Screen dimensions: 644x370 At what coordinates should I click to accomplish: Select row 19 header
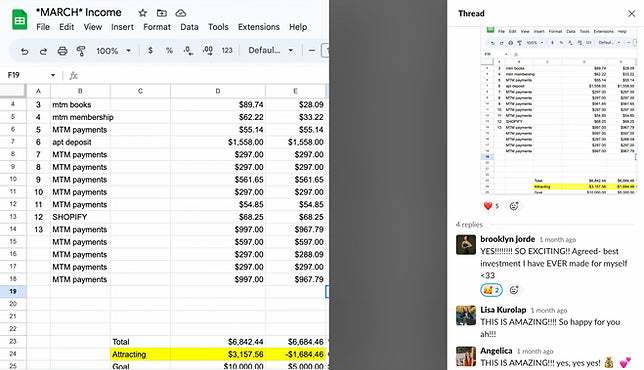point(13,291)
